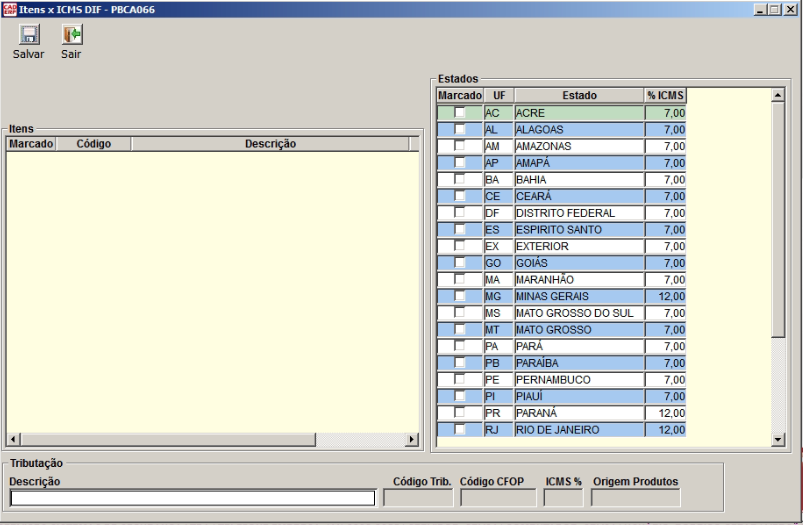This screenshot has width=803, height=525.
Task: Click the % ICMS column header
Action: [x=665, y=96]
